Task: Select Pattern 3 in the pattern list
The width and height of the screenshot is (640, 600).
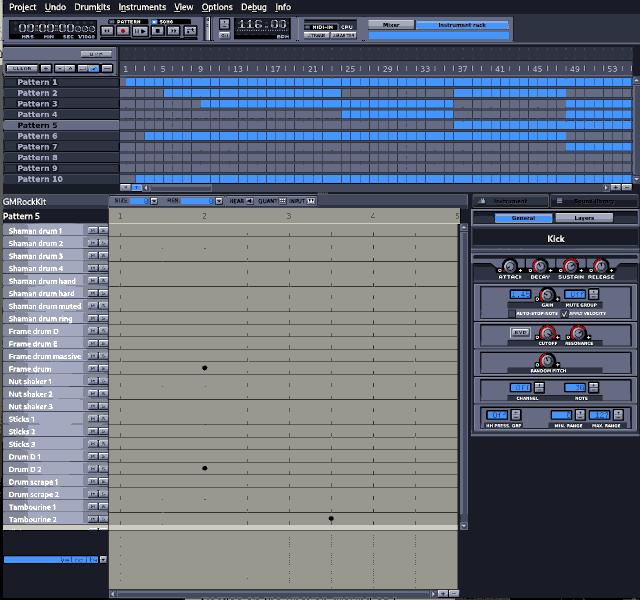Action: click(61, 104)
